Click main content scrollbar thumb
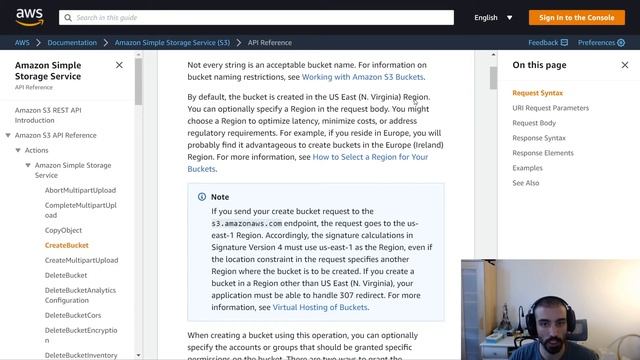The height and width of the screenshot is (360, 640). tap(493, 78)
